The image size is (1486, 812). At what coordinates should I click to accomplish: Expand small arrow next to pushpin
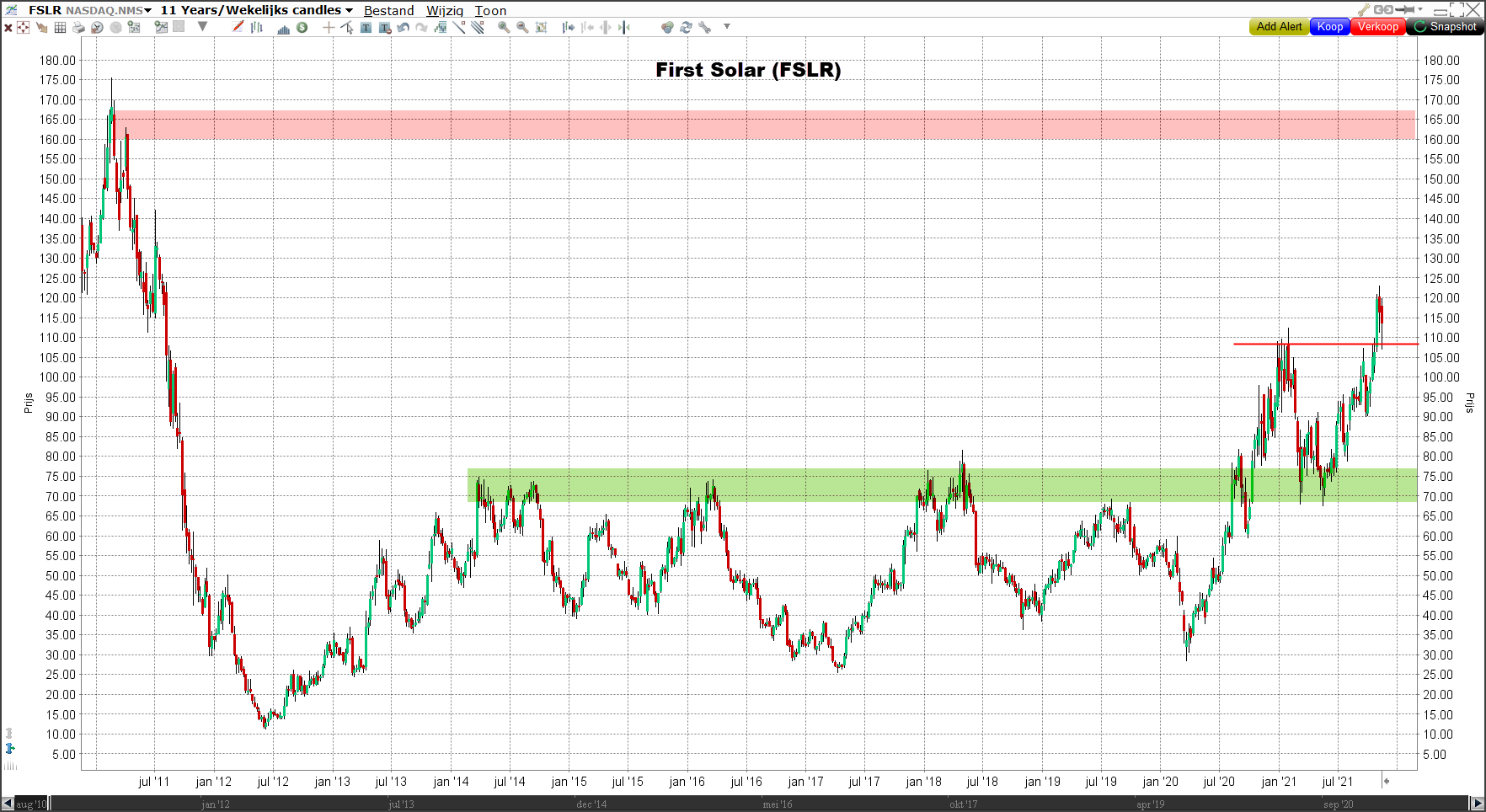pyautogui.click(x=1420, y=9)
